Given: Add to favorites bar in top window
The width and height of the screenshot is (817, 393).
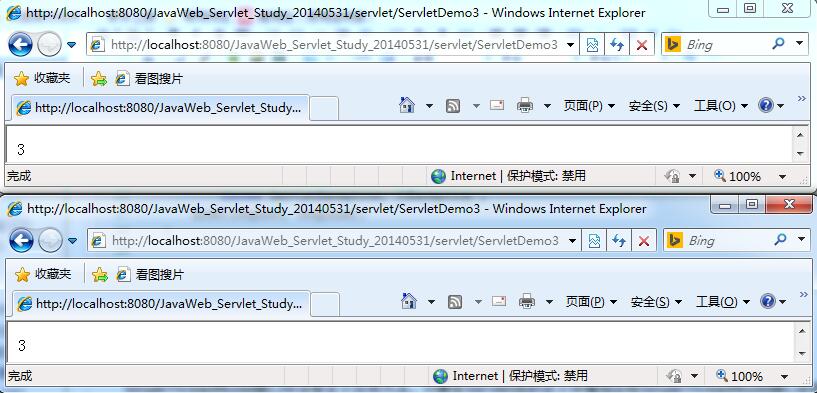Looking at the screenshot, I should click(98, 79).
